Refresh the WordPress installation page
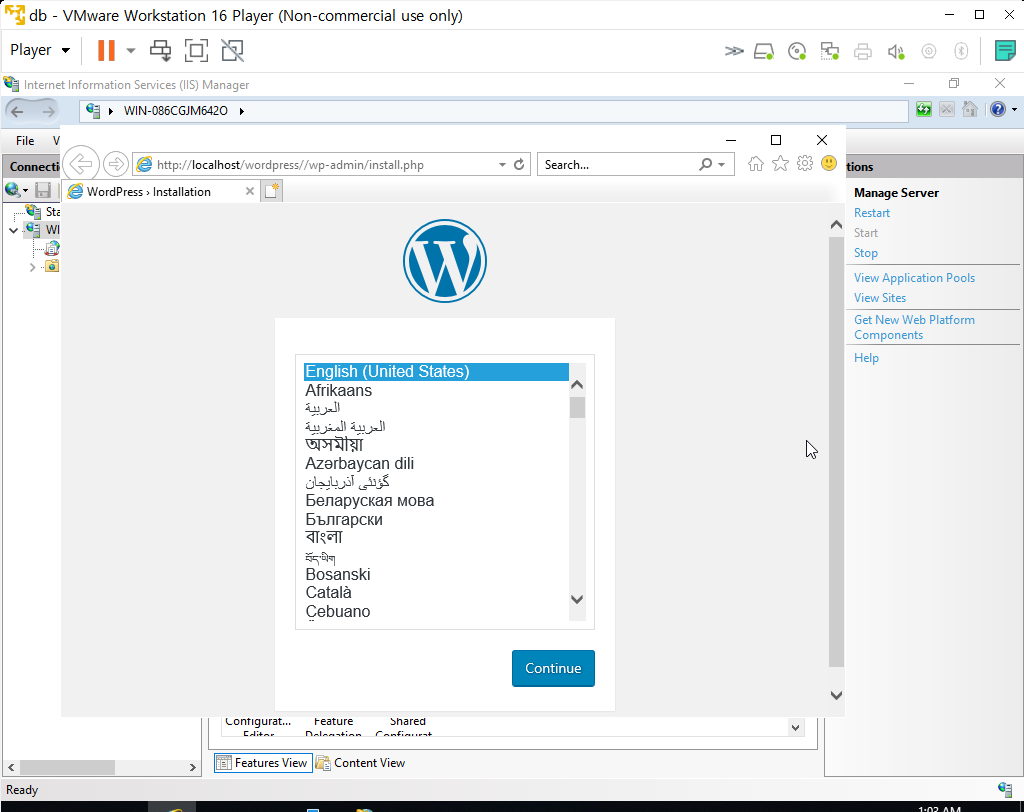The width and height of the screenshot is (1024, 812). [x=519, y=165]
